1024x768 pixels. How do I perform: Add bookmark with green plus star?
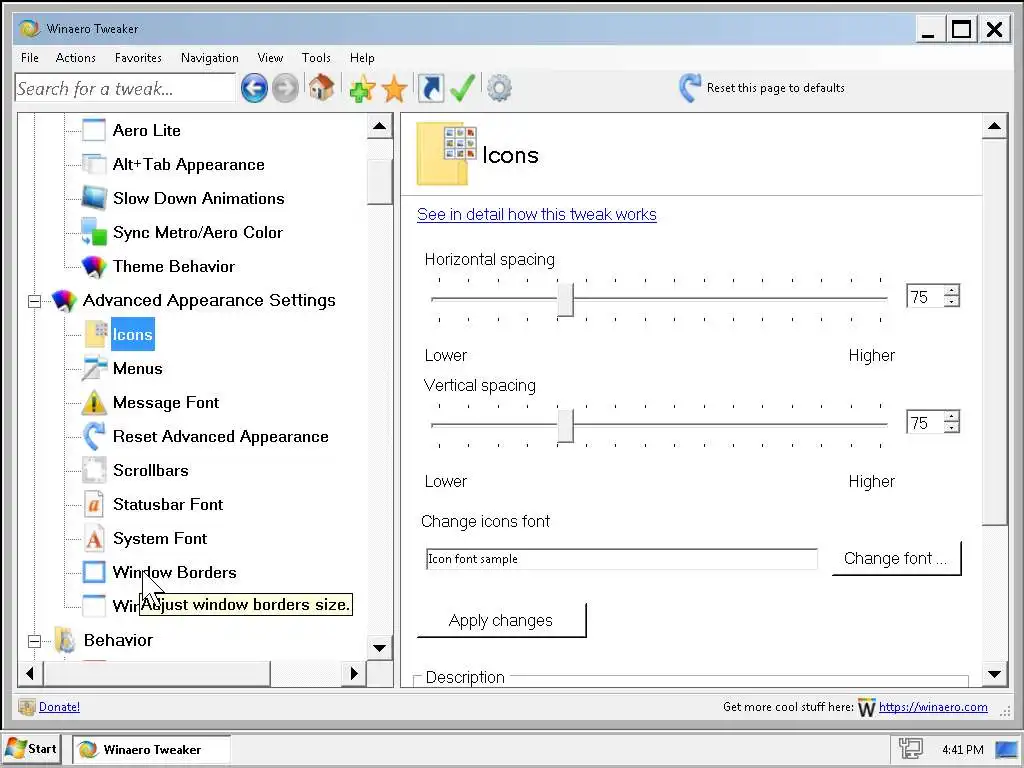coord(362,88)
